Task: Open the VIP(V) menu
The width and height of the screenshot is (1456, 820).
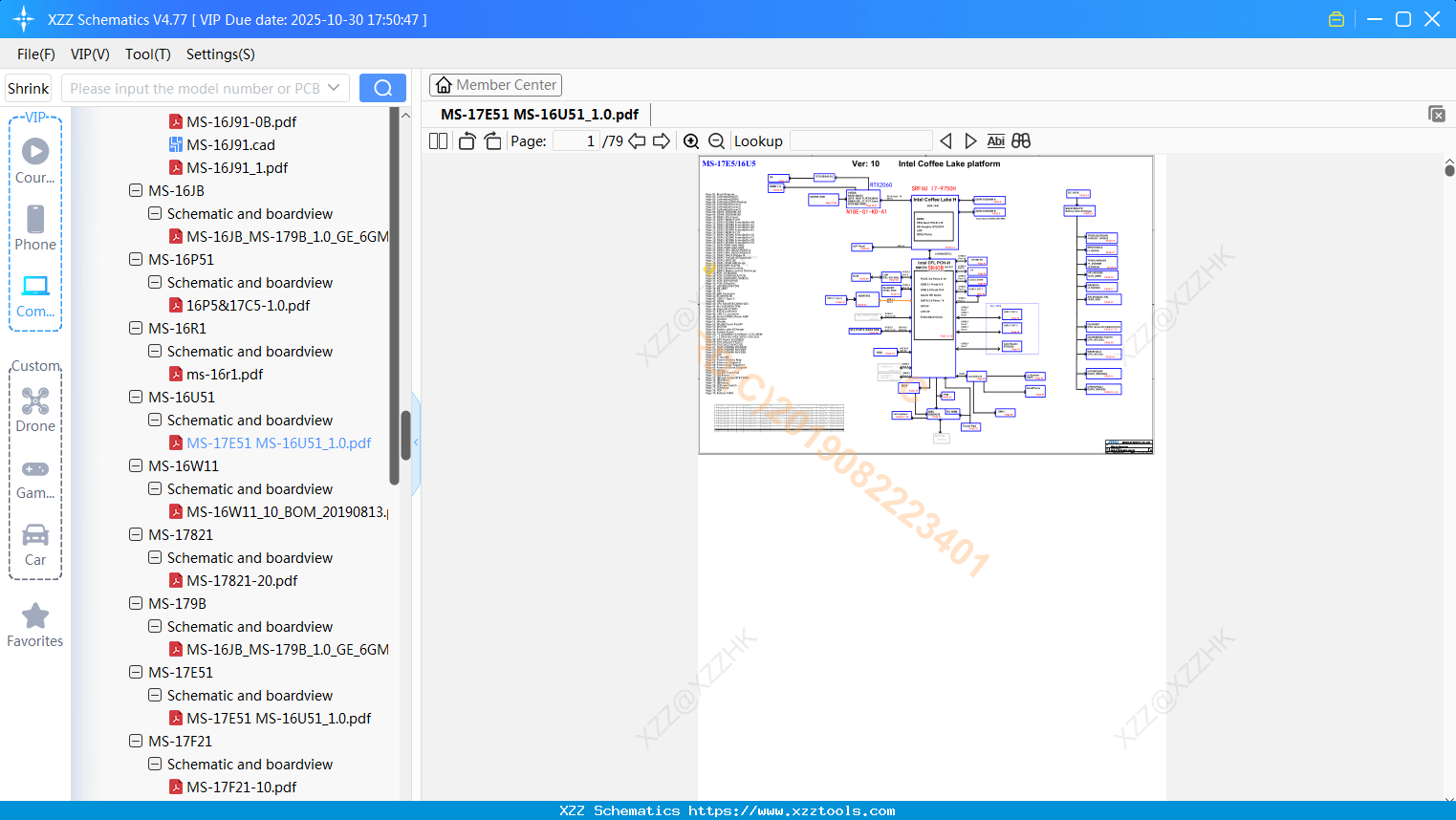Action: (90, 54)
